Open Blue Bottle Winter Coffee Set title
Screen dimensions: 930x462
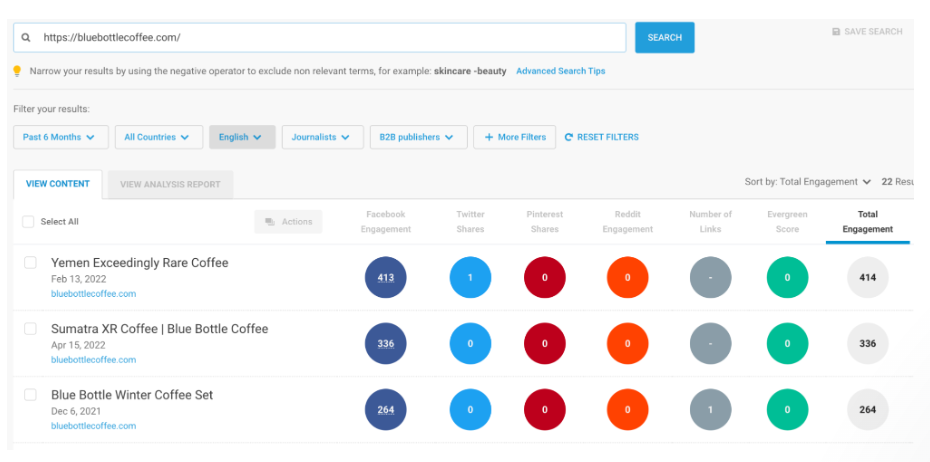tap(132, 395)
